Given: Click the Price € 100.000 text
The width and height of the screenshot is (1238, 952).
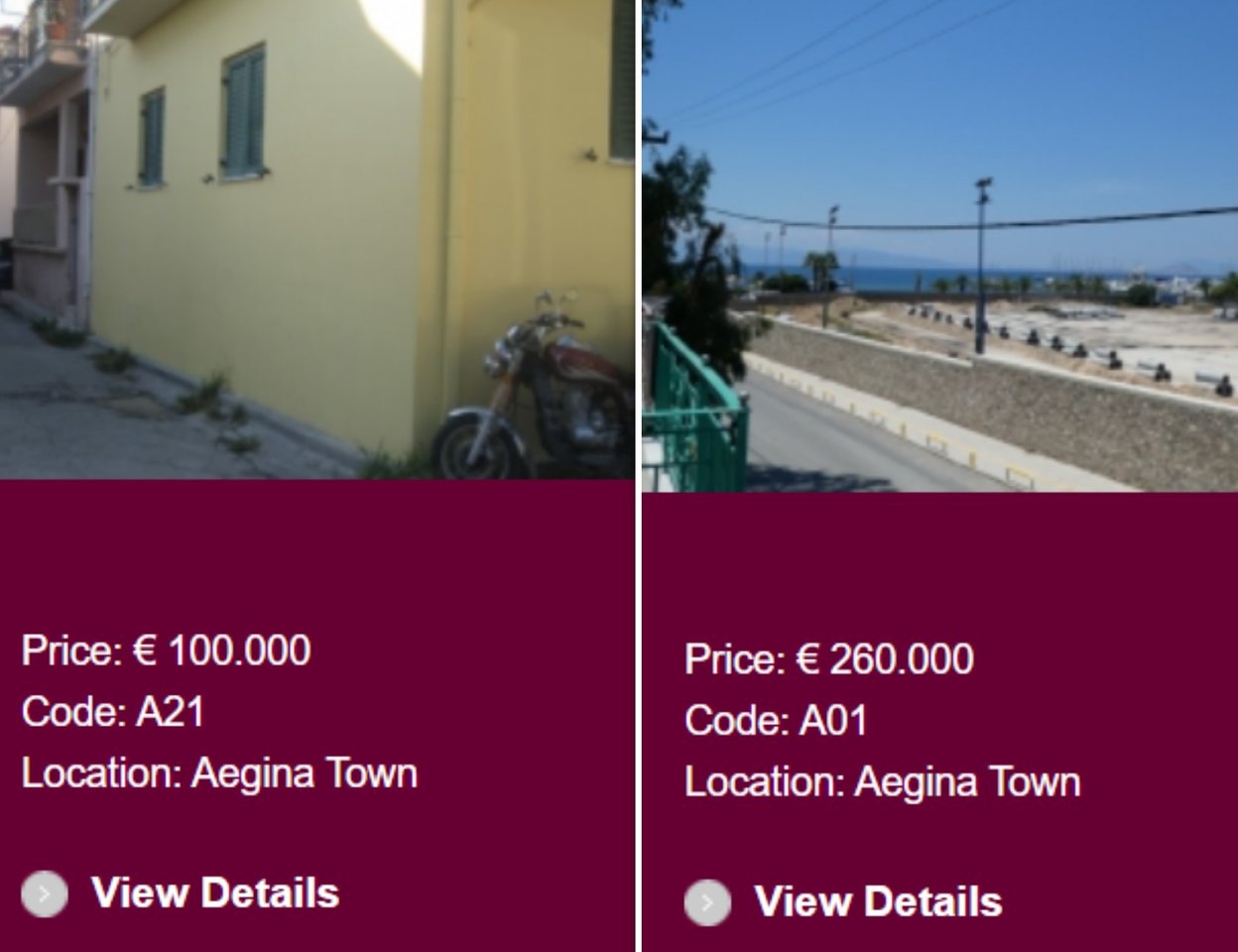Looking at the screenshot, I should click(x=166, y=651).
